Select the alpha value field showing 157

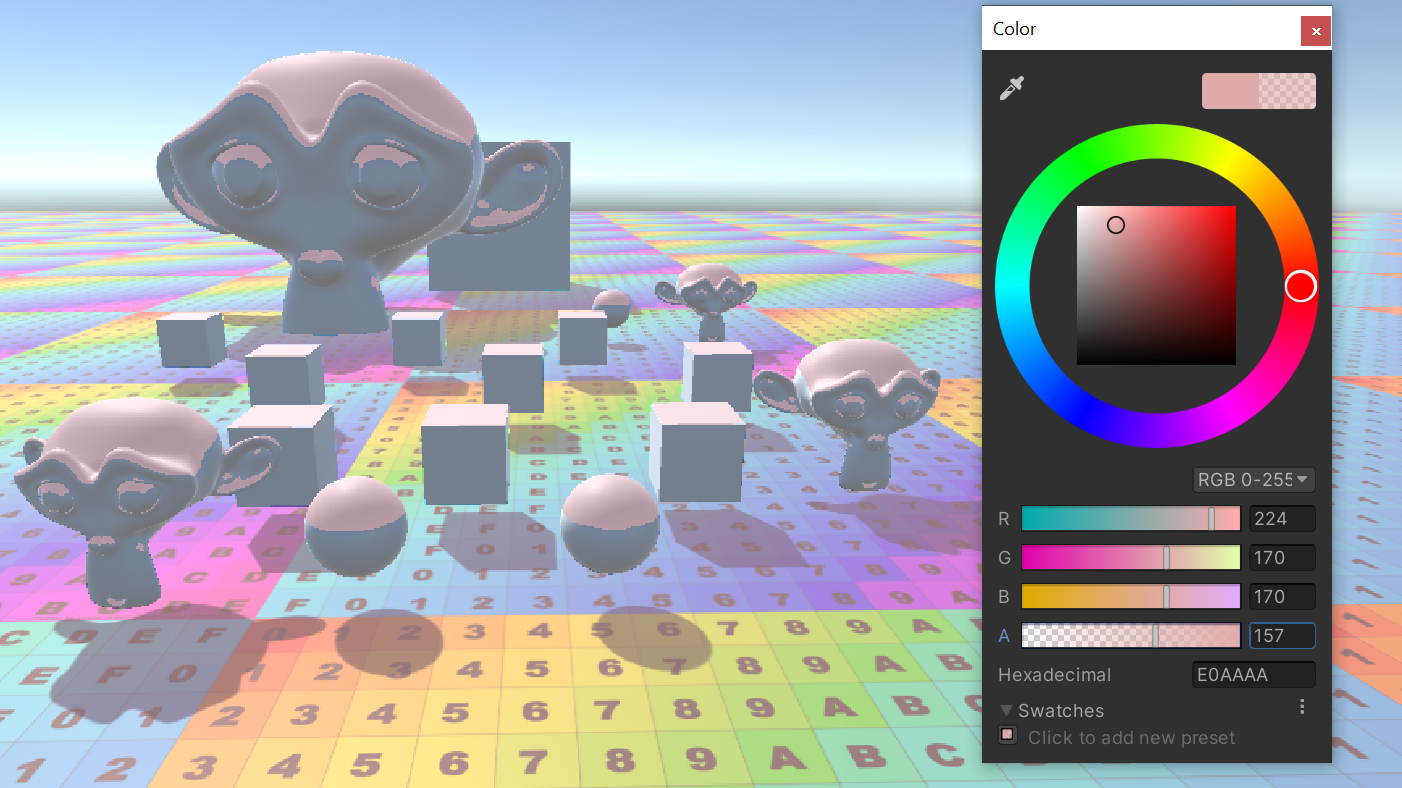1282,635
